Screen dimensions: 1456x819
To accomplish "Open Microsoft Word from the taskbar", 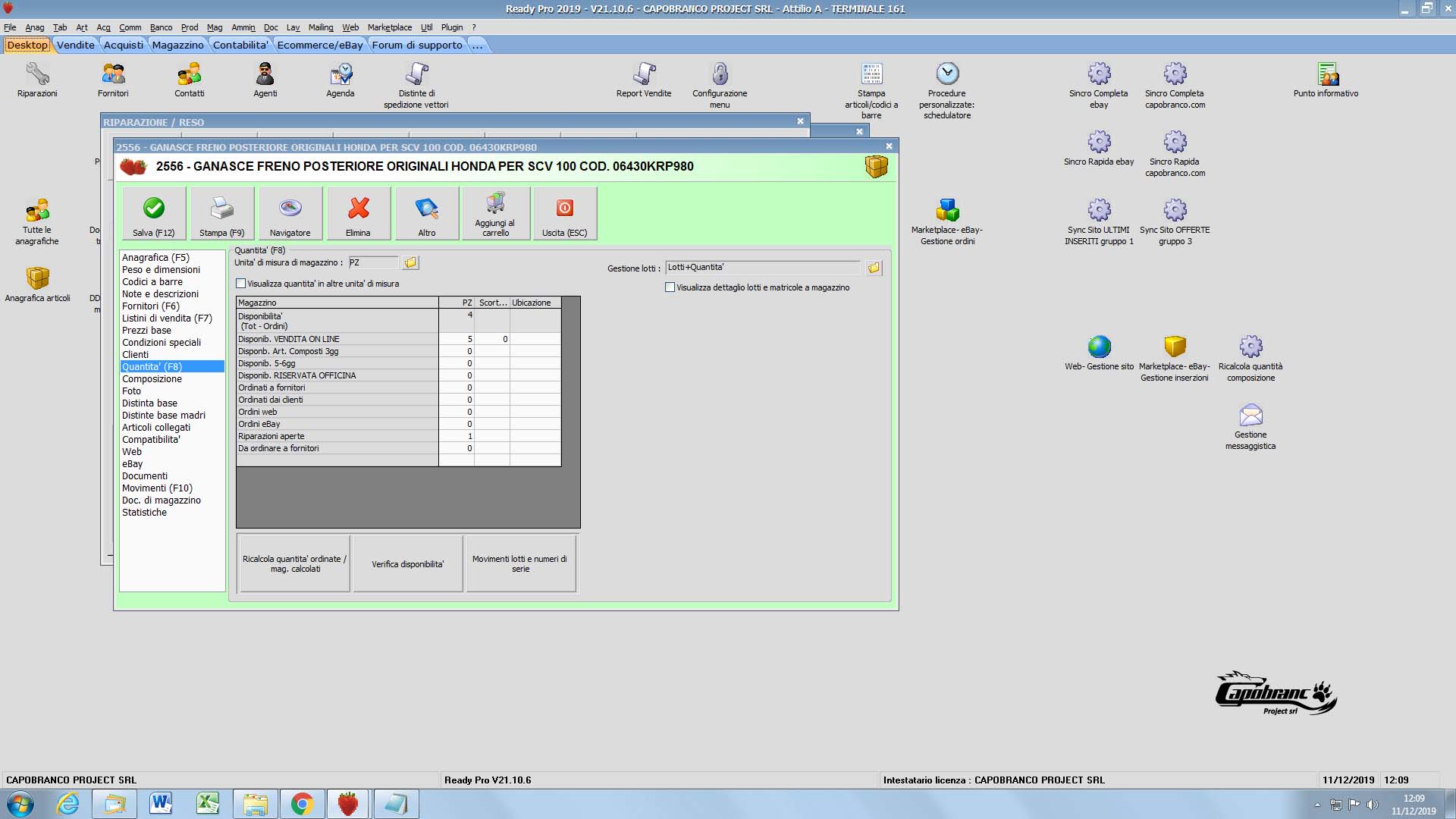I will pyautogui.click(x=161, y=804).
